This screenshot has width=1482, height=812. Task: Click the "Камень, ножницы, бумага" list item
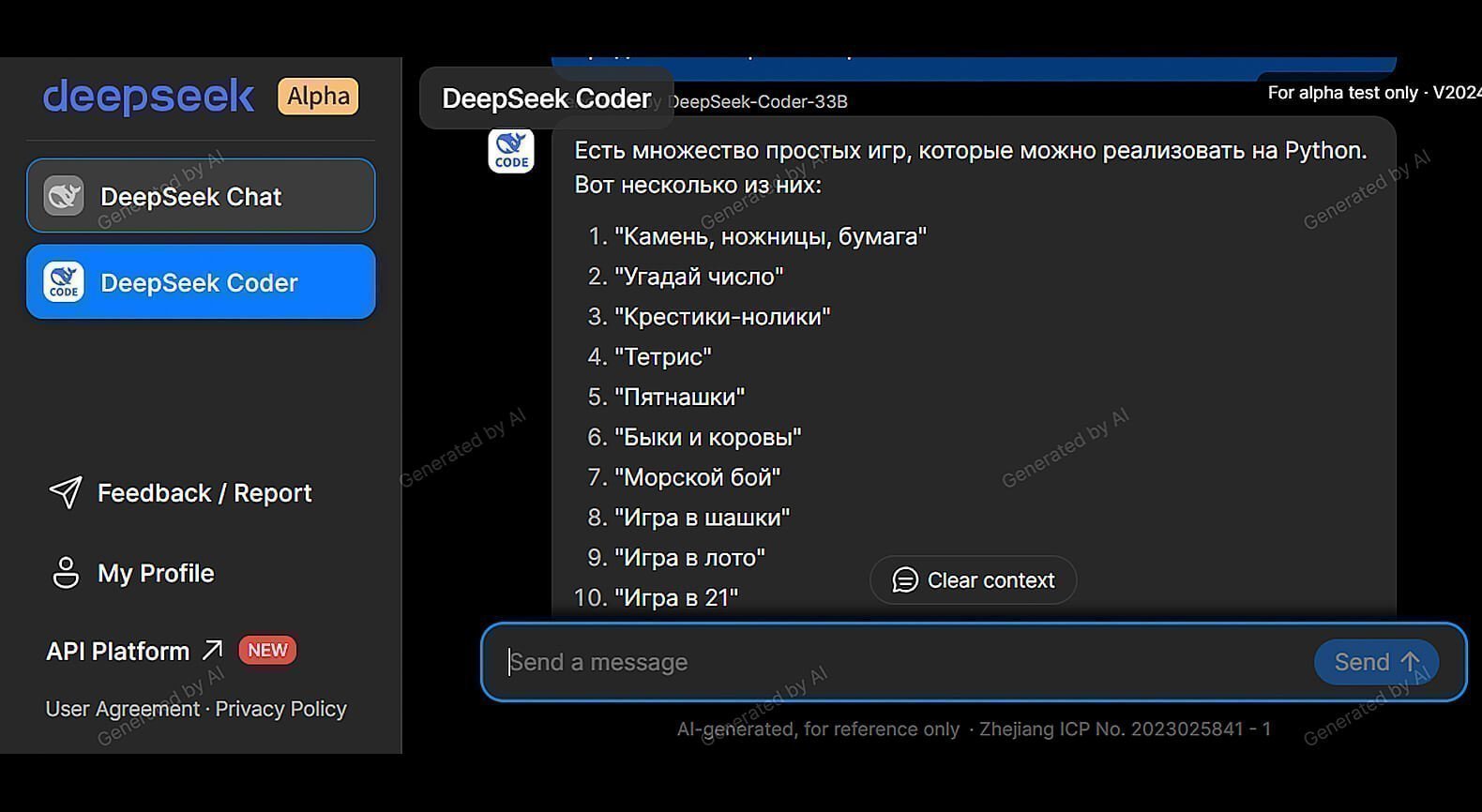[x=770, y=236]
